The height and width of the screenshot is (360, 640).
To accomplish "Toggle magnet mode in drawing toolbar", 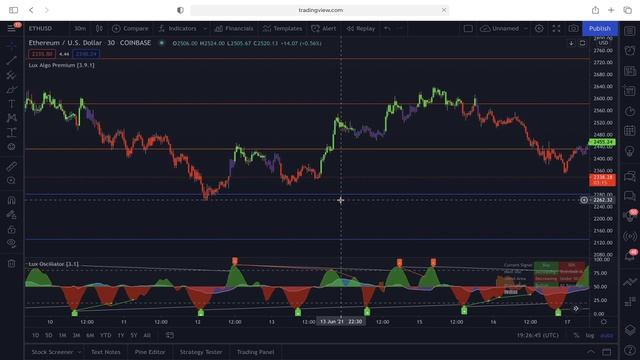I will click(11, 200).
